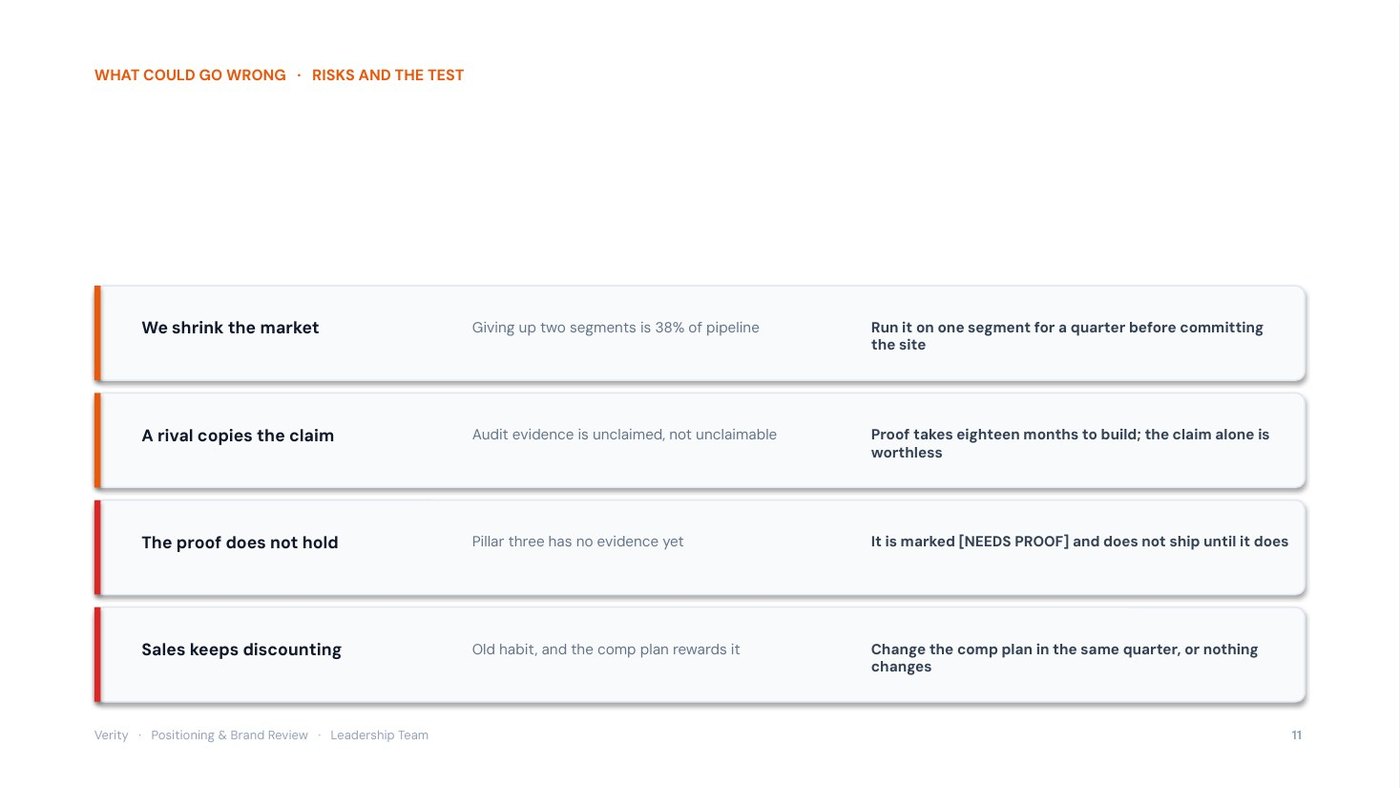Click the 'Verity' footer label
The width and height of the screenshot is (1400, 788).
(x=111, y=735)
